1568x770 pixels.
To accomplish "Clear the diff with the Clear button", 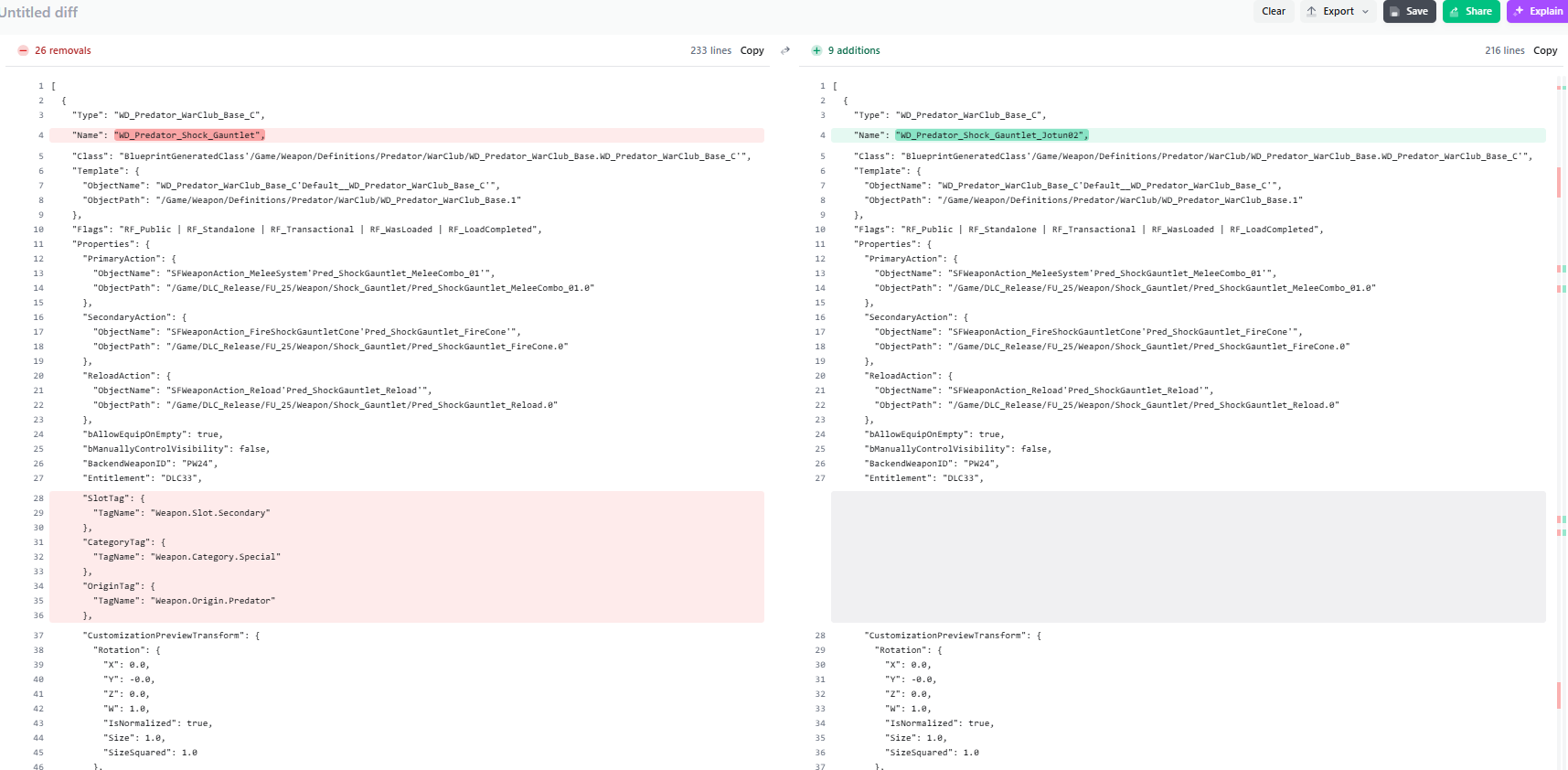I will pos(1274,12).
